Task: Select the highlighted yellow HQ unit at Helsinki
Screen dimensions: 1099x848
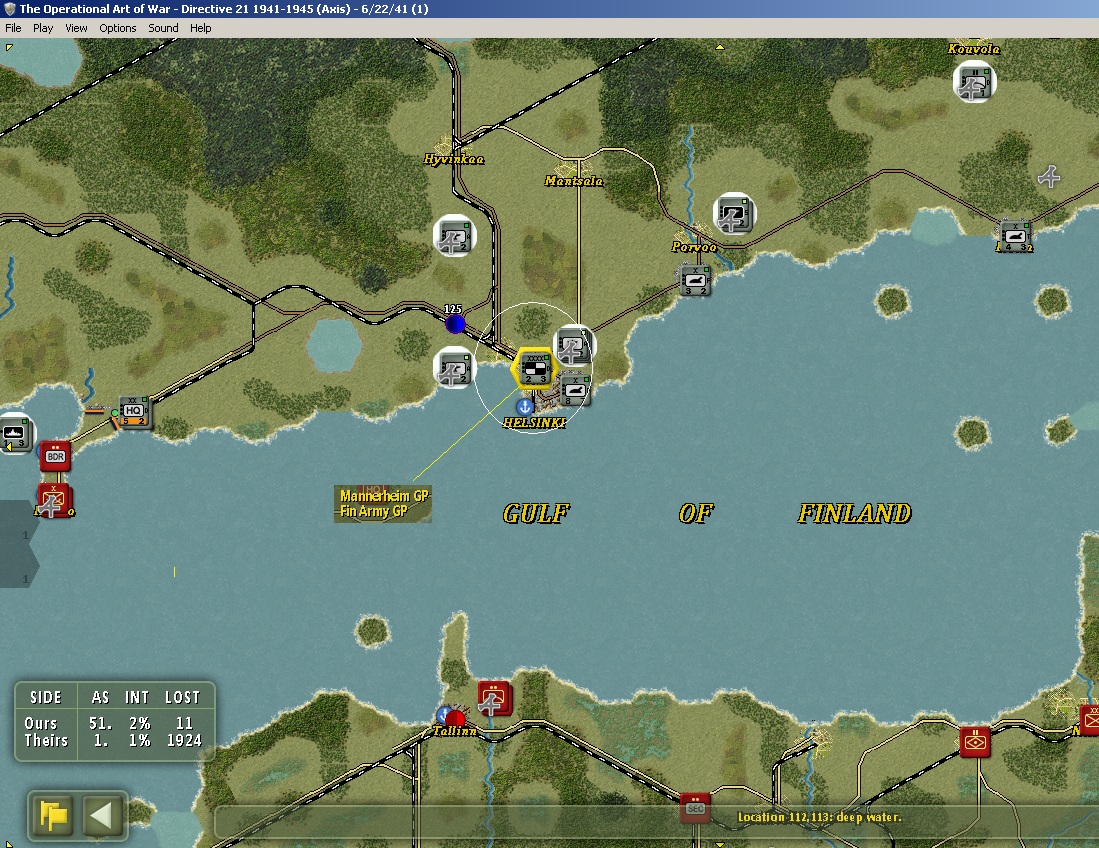Action: click(x=535, y=369)
